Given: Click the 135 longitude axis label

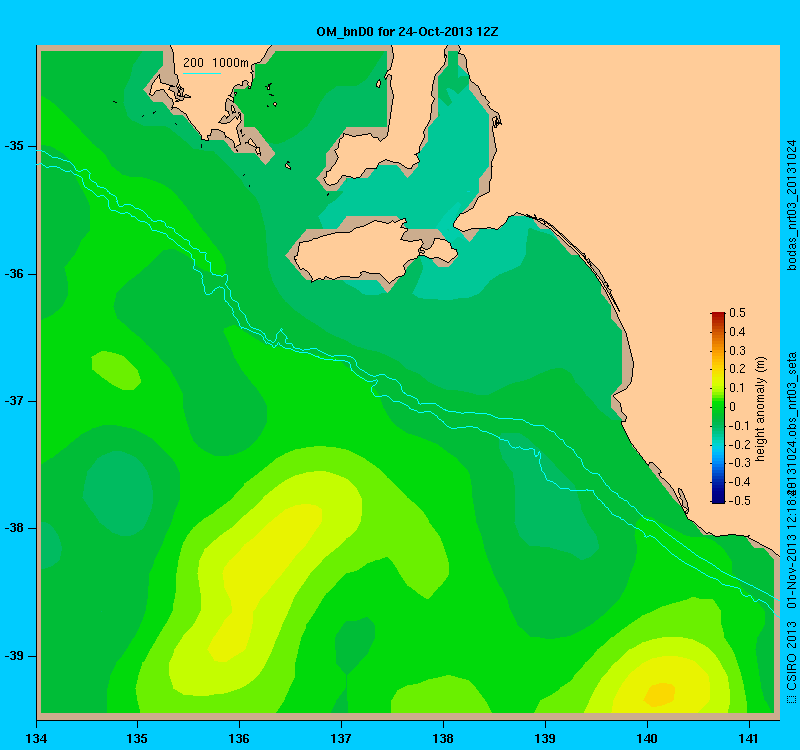Looking at the screenshot, I should [137, 738].
